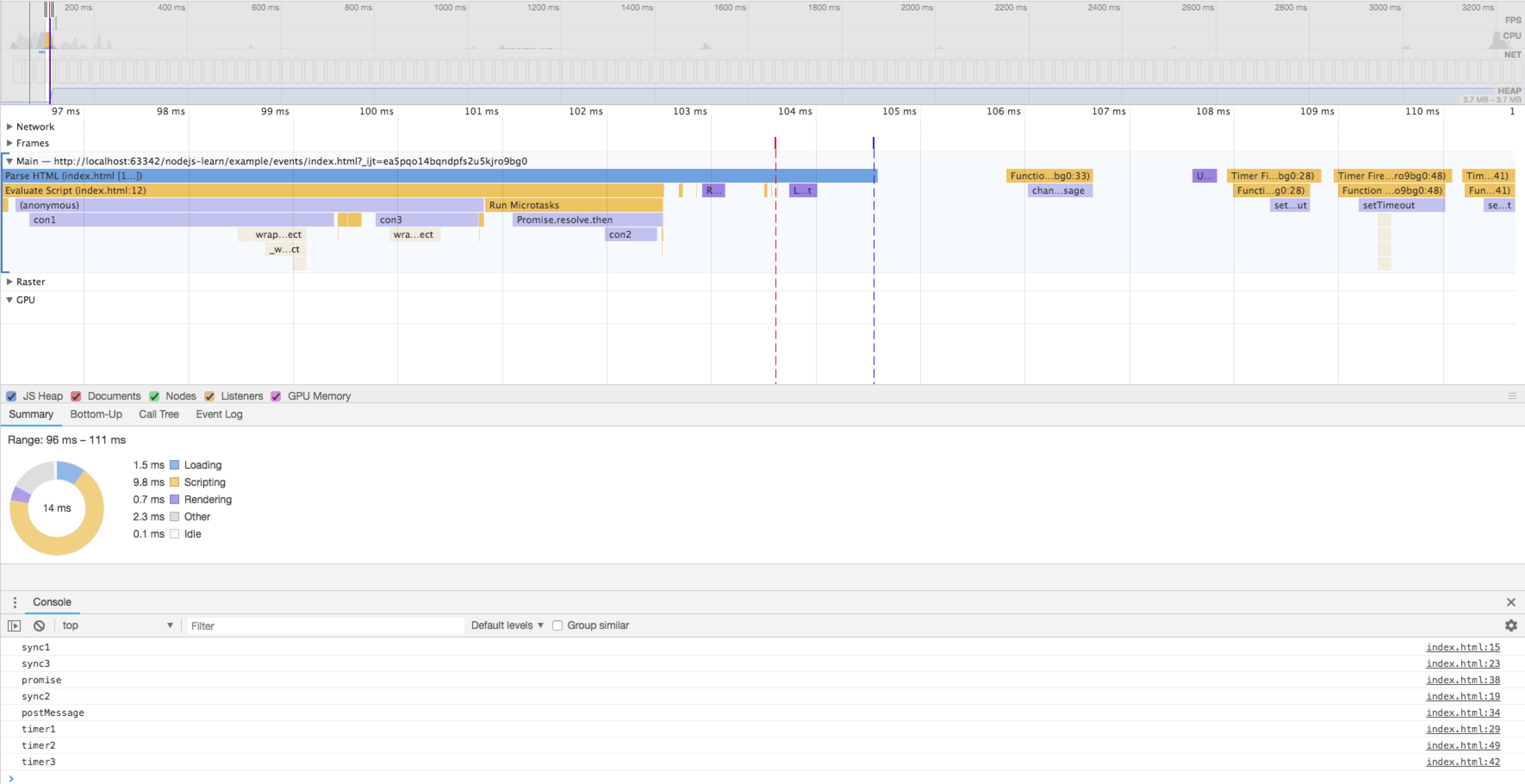Collapse the GPU track

[x=9, y=300]
